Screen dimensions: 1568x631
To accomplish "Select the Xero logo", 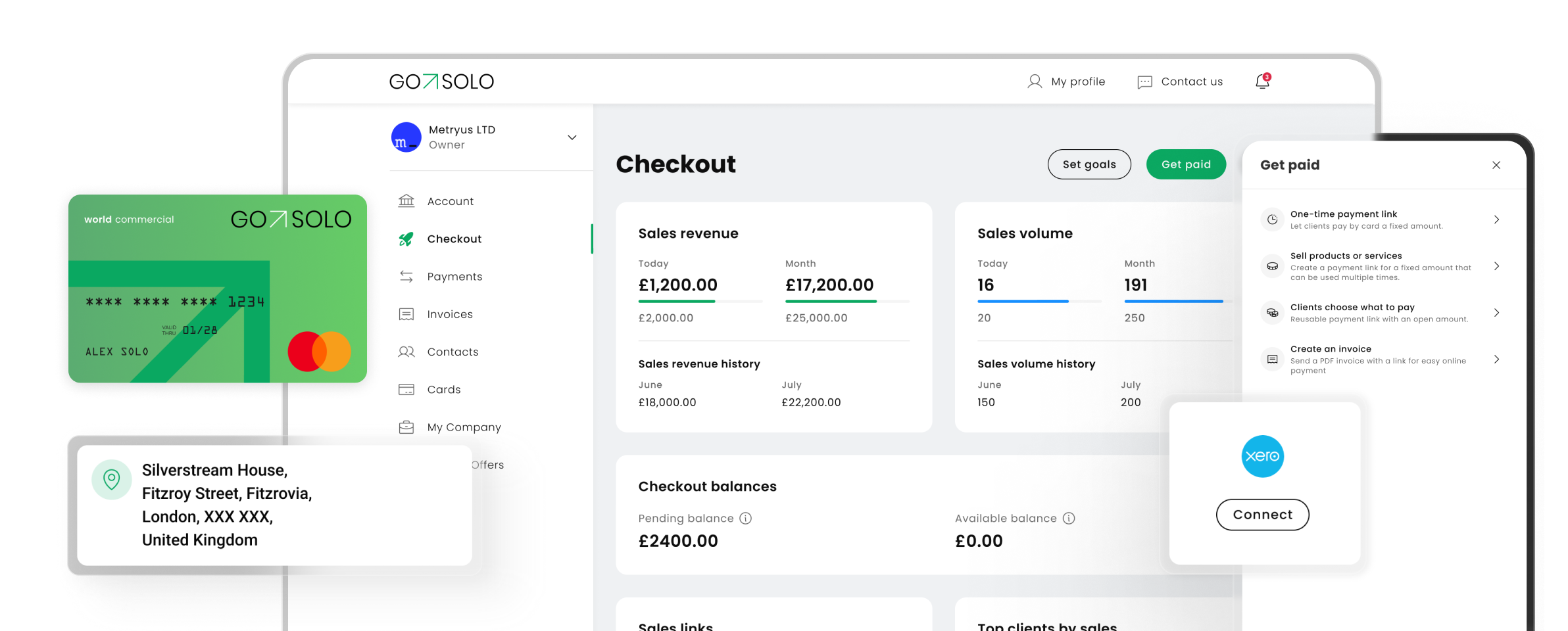I will (1263, 456).
